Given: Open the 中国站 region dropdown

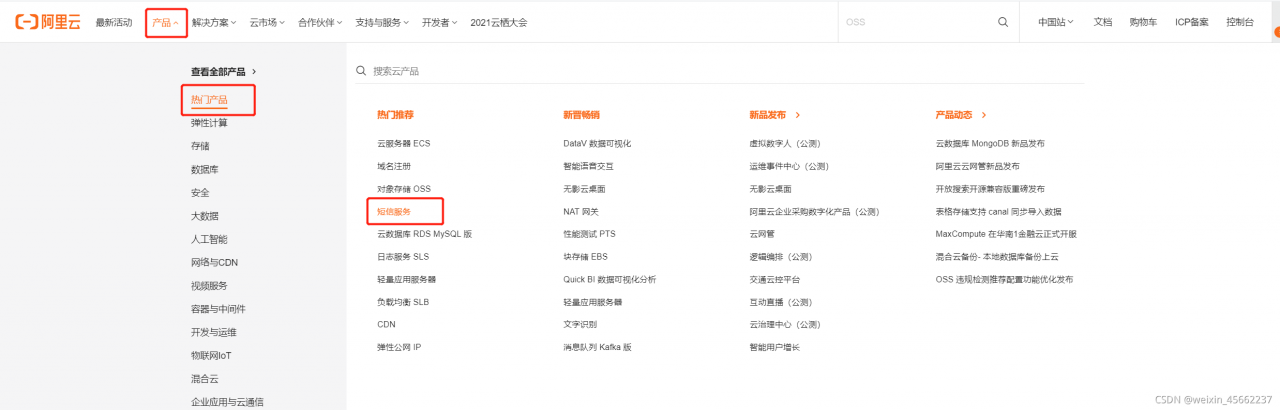Looking at the screenshot, I should tap(1055, 22).
